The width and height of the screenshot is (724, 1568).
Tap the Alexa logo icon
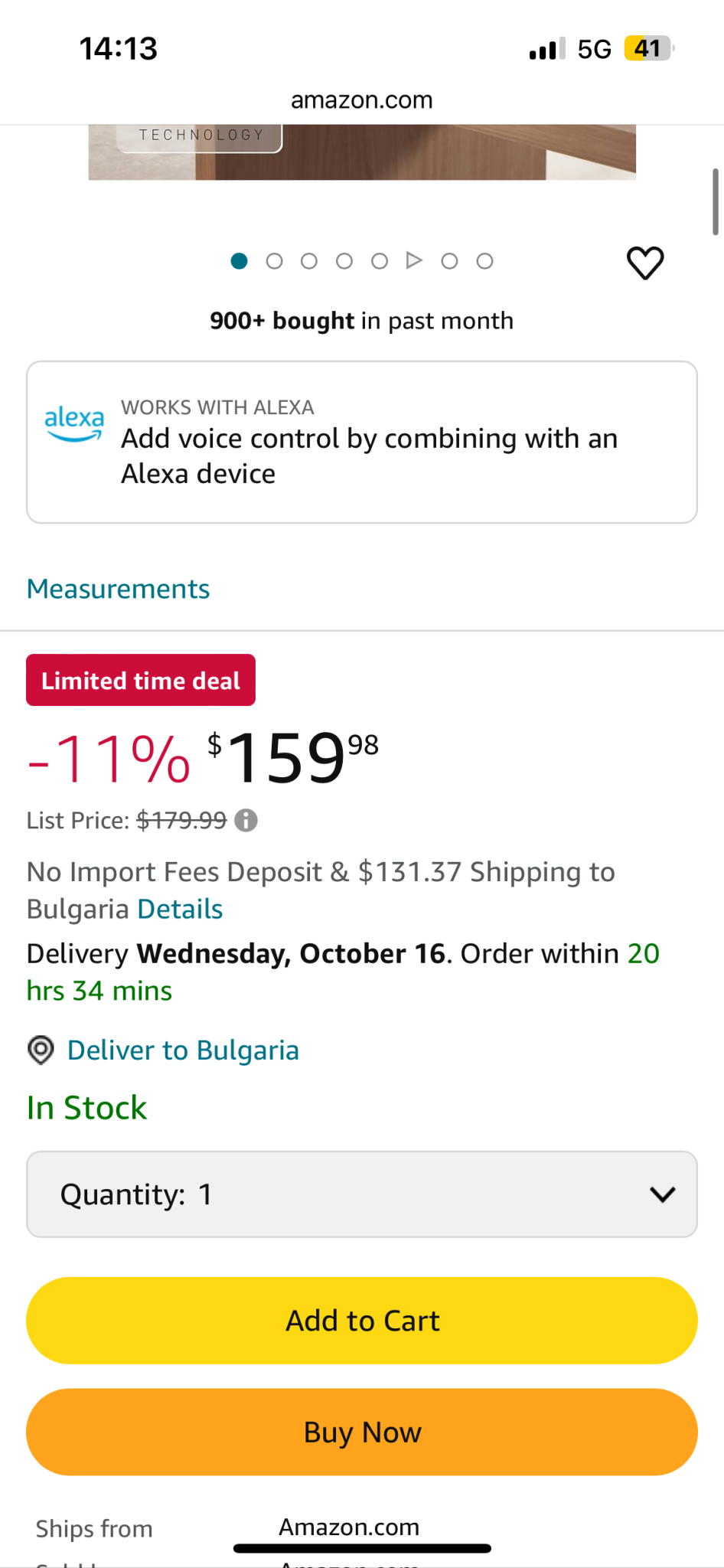click(x=74, y=423)
